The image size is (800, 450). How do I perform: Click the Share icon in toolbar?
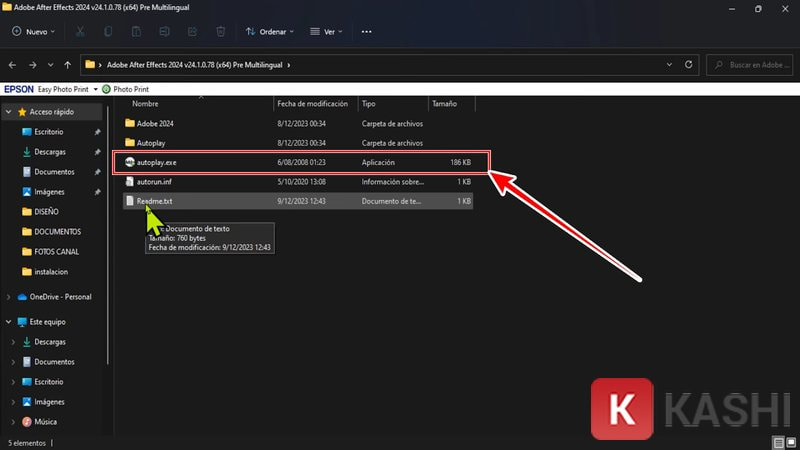192,32
